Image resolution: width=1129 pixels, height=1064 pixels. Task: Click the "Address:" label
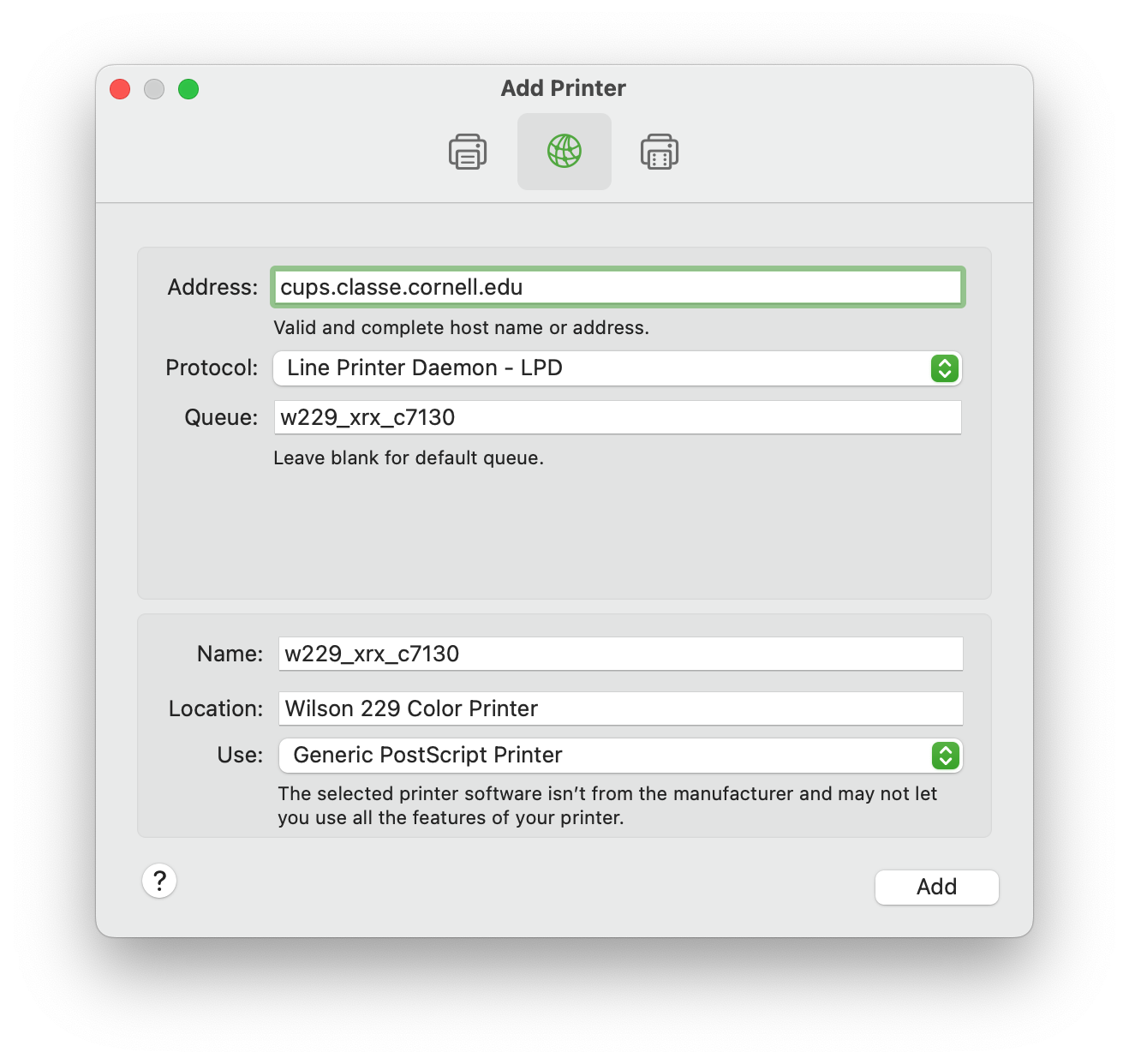[212, 287]
